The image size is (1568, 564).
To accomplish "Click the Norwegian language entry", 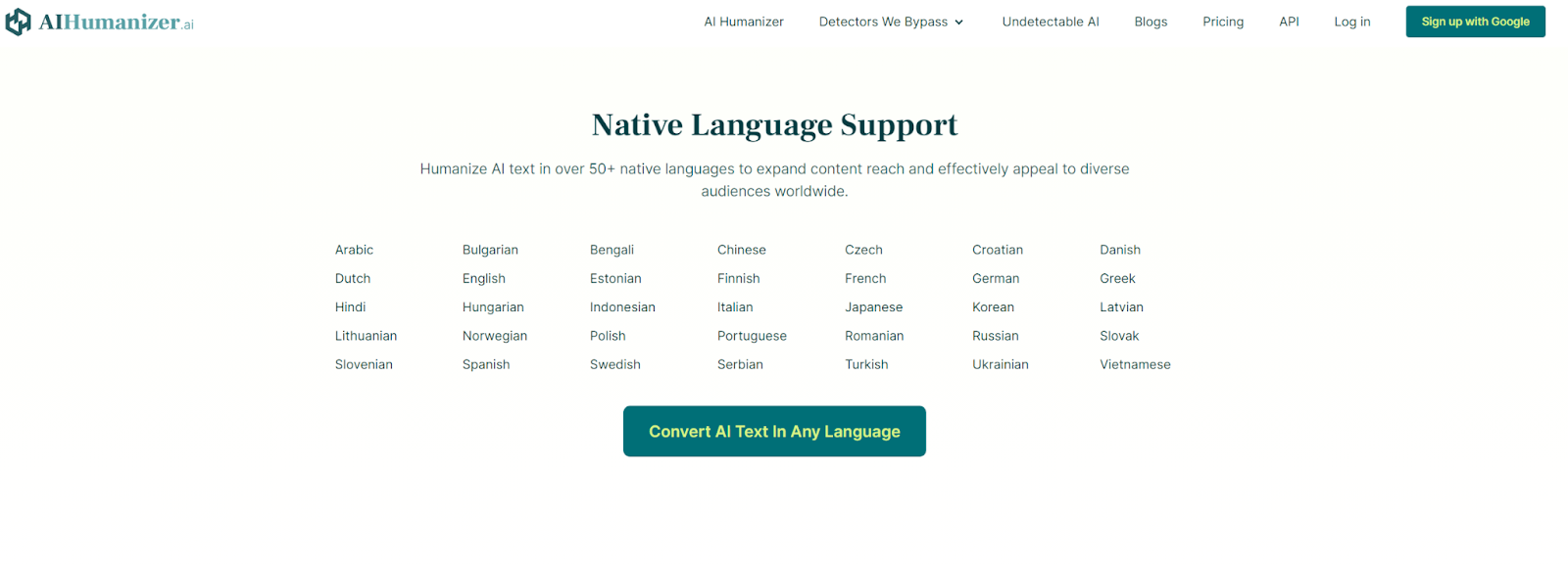I will tap(495, 335).
